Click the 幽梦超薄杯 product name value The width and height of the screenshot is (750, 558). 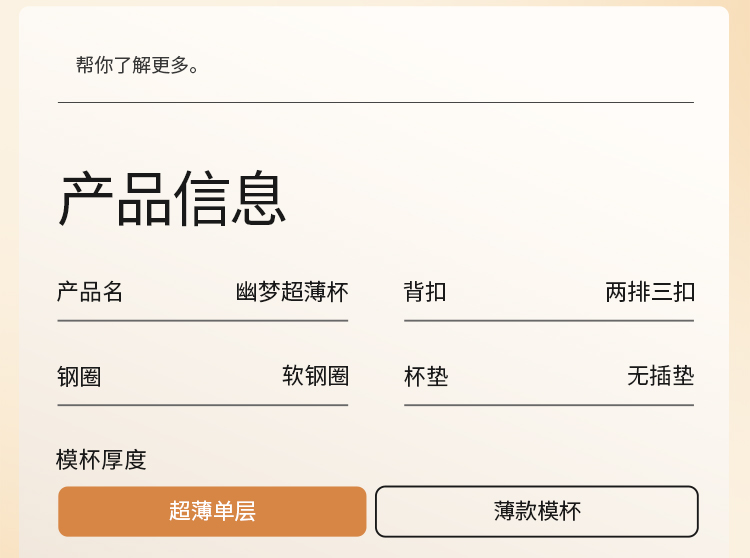(292, 292)
